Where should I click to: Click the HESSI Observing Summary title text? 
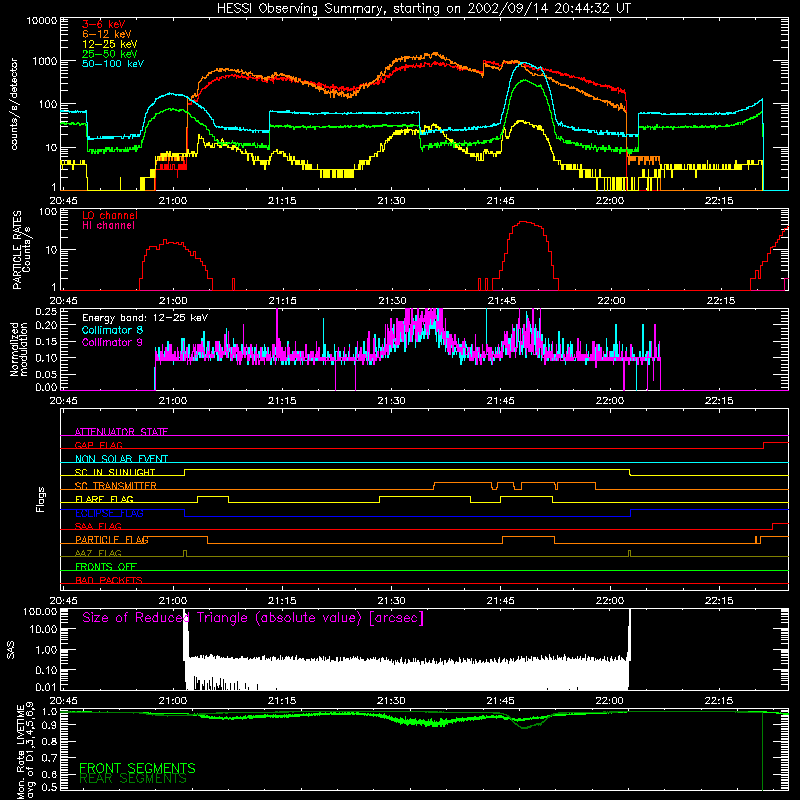coord(423,9)
